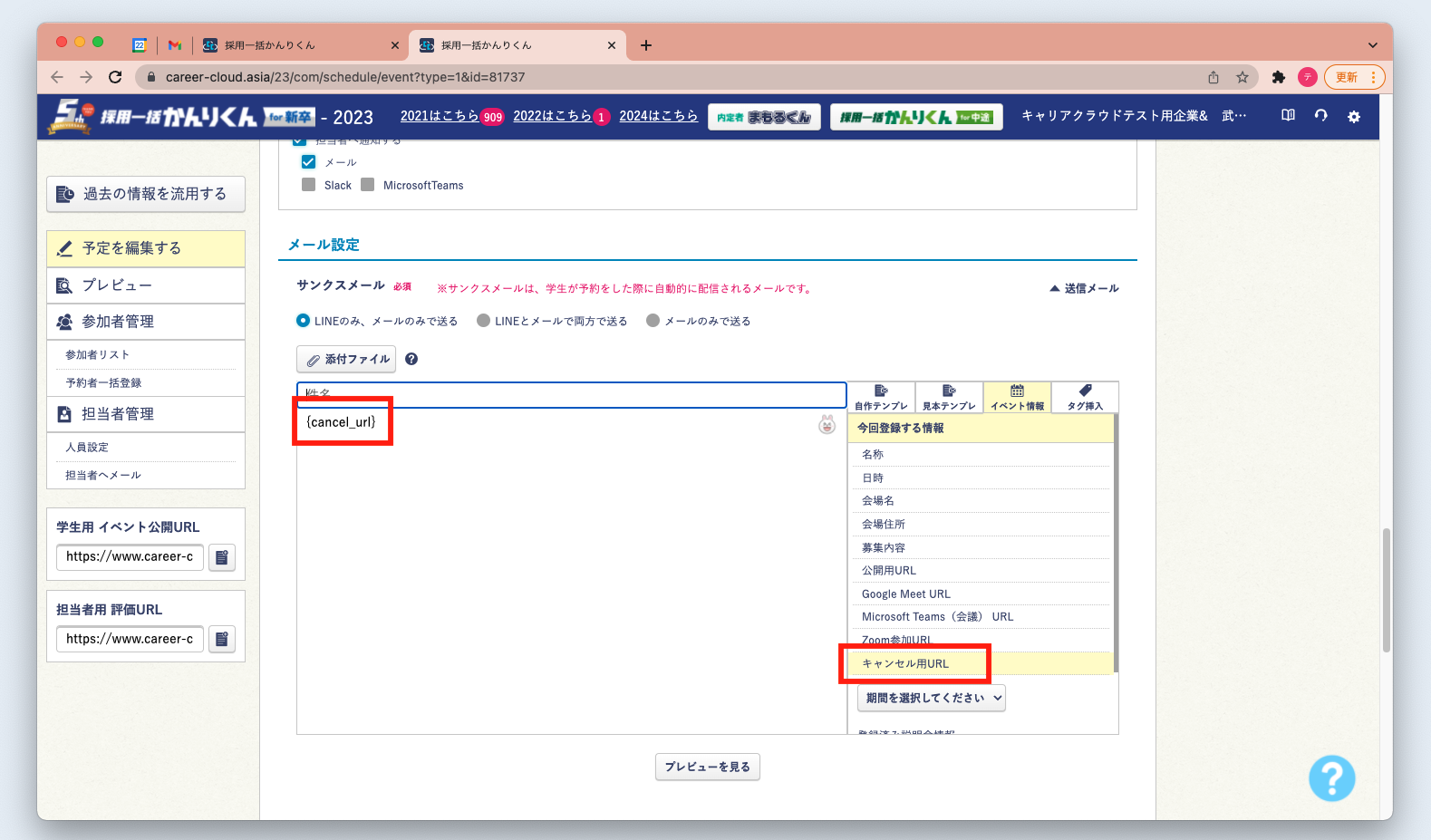Choose メールのみで送る radio option

coord(653,321)
